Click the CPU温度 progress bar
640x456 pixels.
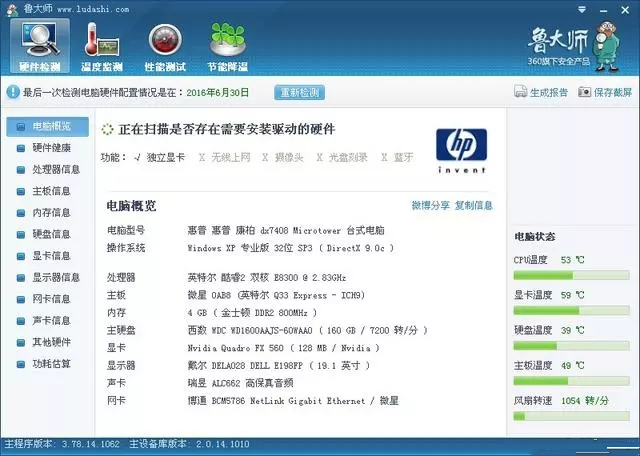tap(571, 276)
